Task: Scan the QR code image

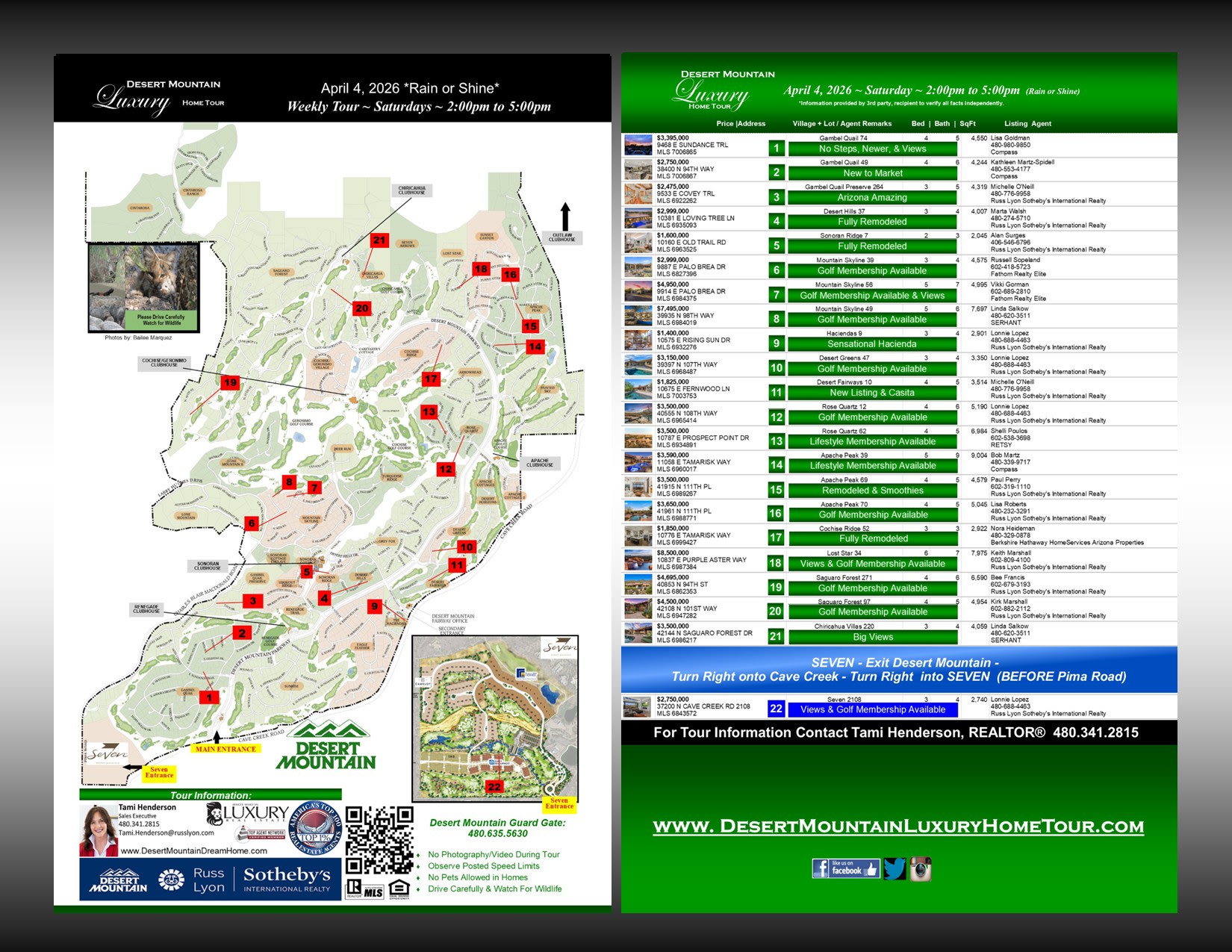Action: (x=379, y=840)
